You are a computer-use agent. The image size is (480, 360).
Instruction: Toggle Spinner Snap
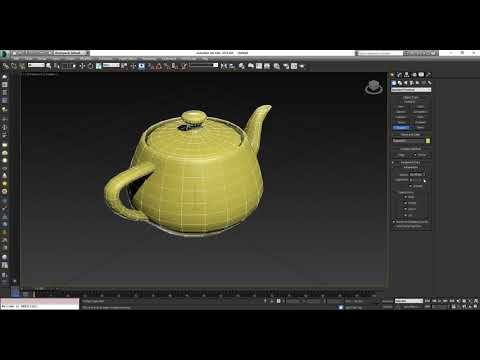pos(174,66)
